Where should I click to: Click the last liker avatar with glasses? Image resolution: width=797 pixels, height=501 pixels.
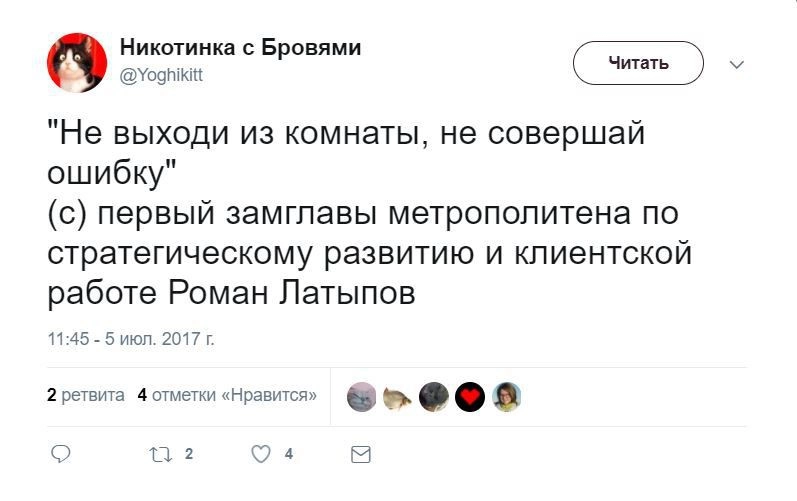pyautogui.click(x=506, y=397)
